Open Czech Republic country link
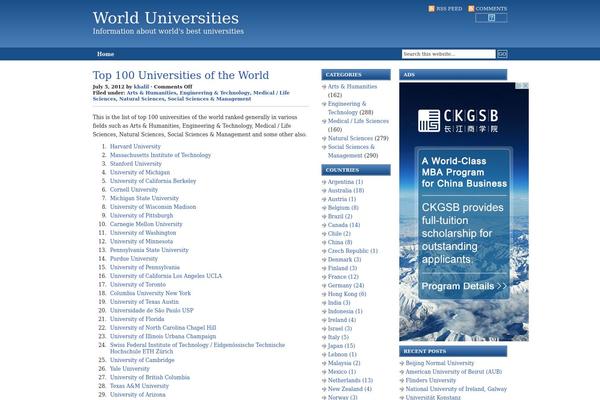Screen dimensions: 600x400 tap(348, 251)
